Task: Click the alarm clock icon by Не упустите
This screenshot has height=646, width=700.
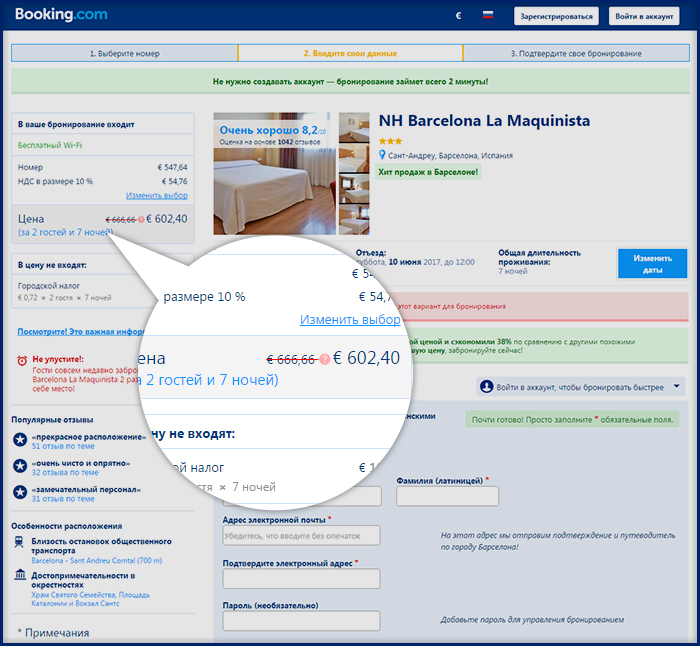Action: 22,361
